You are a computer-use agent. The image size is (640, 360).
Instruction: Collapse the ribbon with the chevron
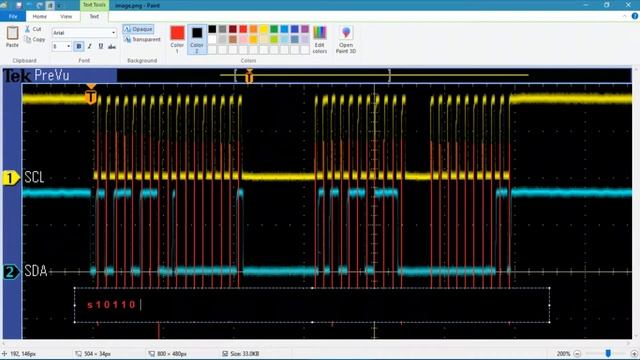point(624,16)
